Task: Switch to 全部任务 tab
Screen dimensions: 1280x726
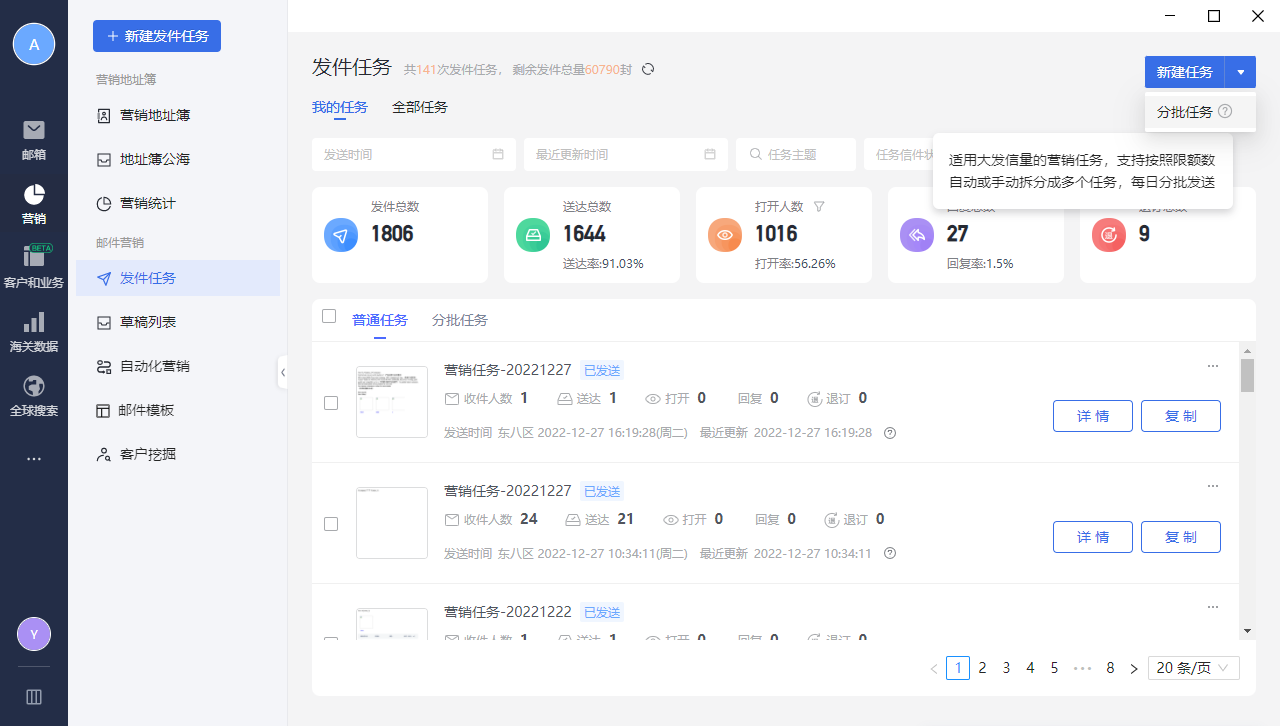Action: pos(420,107)
